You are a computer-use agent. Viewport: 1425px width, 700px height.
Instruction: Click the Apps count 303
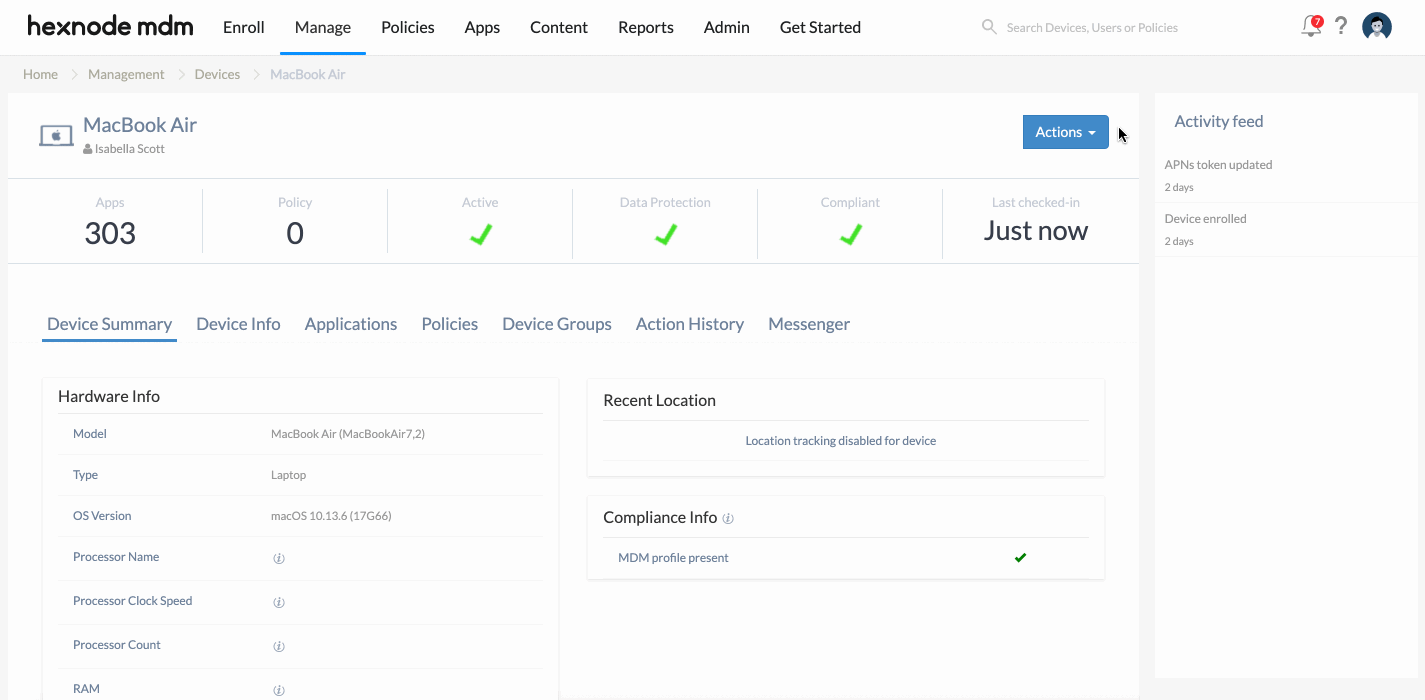coord(110,233)
